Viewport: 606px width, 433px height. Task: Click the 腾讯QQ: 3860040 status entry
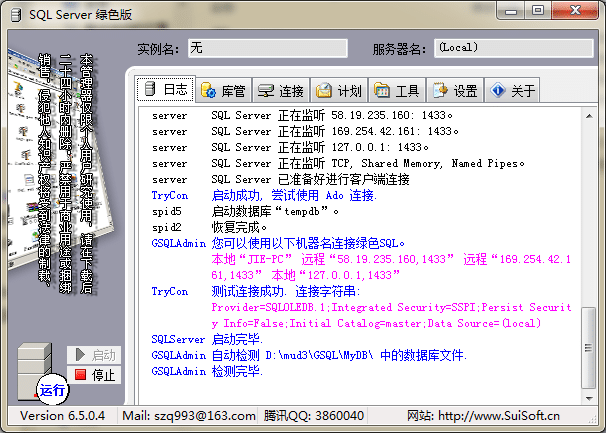314,416
